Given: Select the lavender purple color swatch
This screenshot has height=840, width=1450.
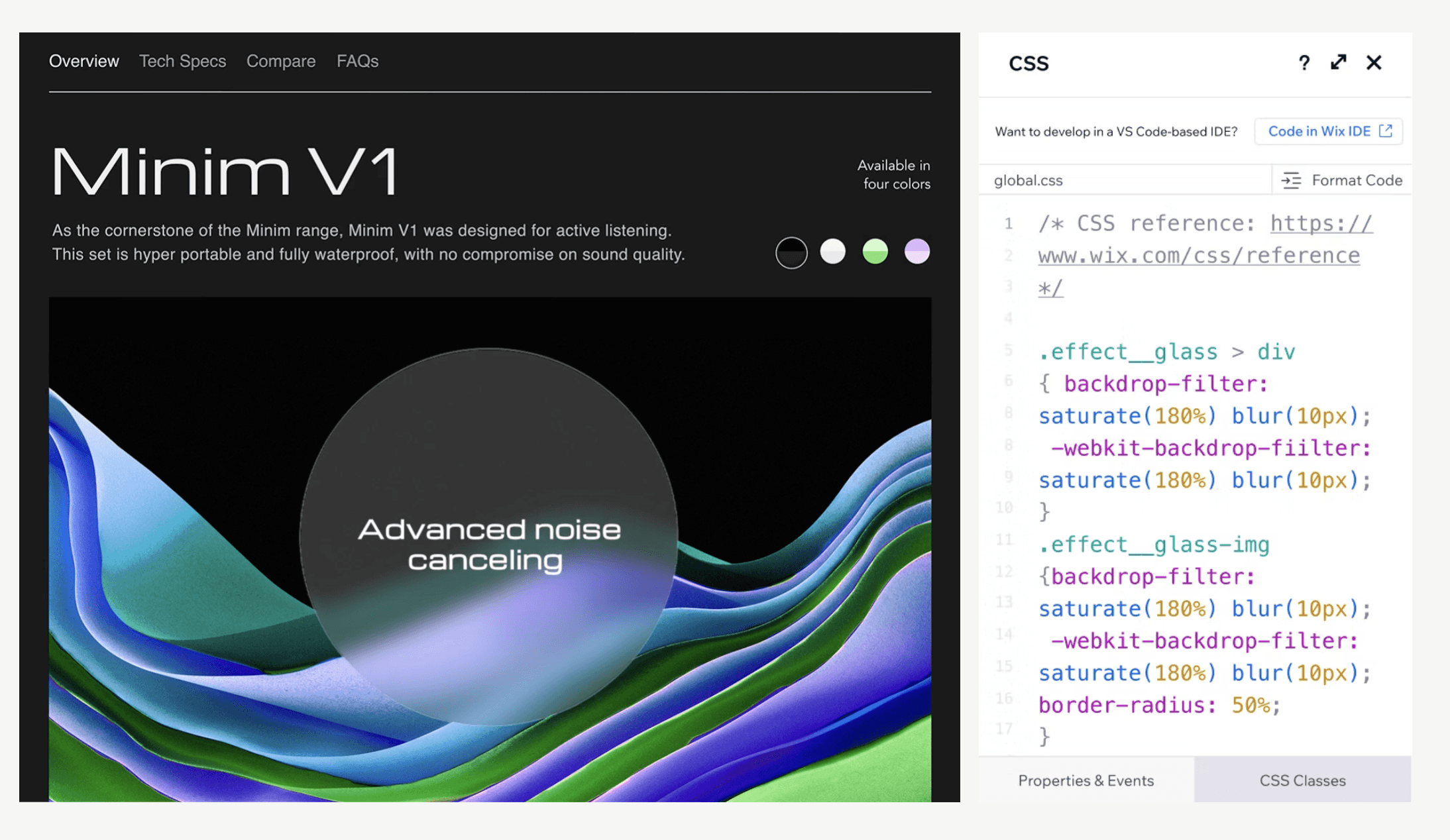Looking at the screenshot, I should tap(917, 252).
